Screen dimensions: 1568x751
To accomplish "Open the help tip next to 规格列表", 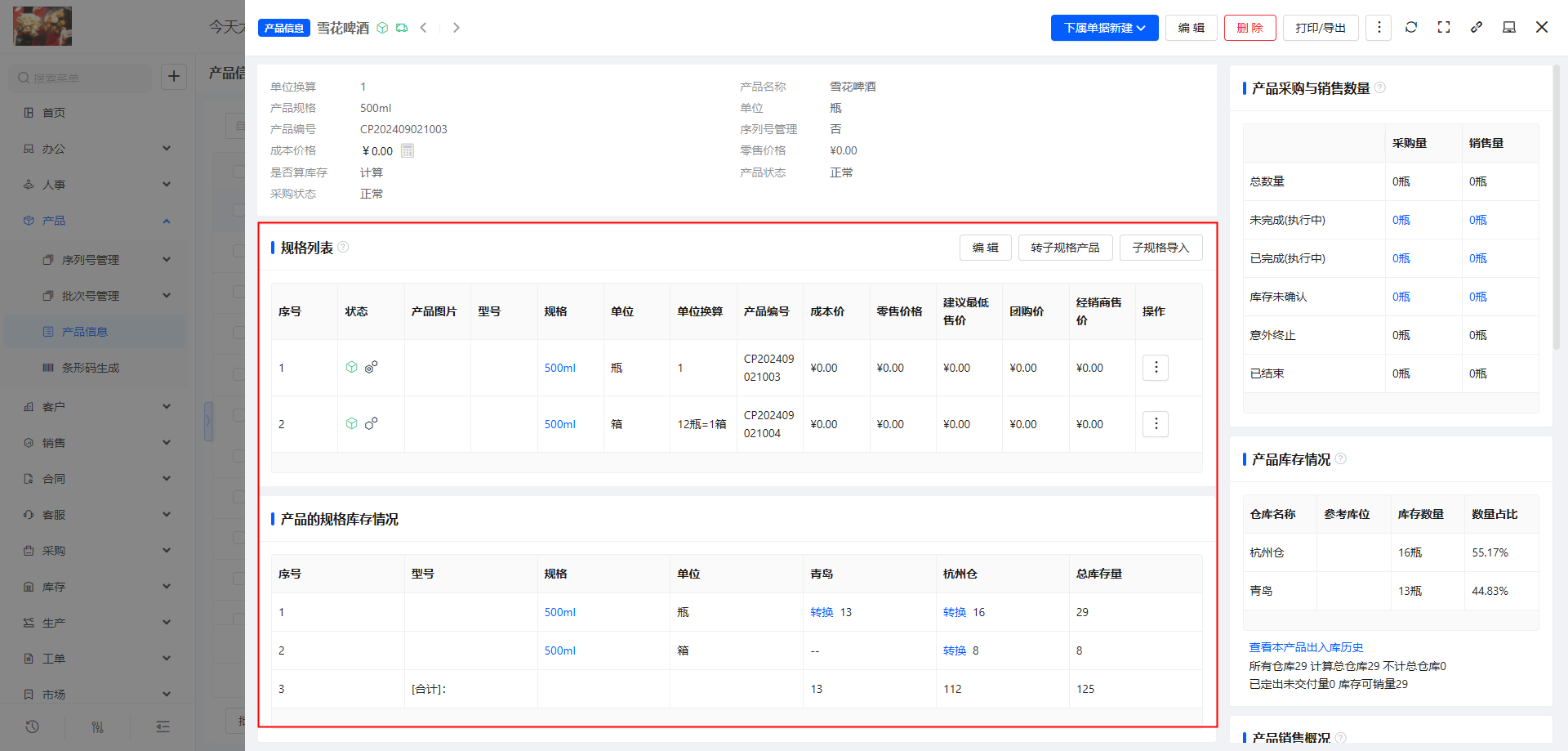I will (343, 247).
